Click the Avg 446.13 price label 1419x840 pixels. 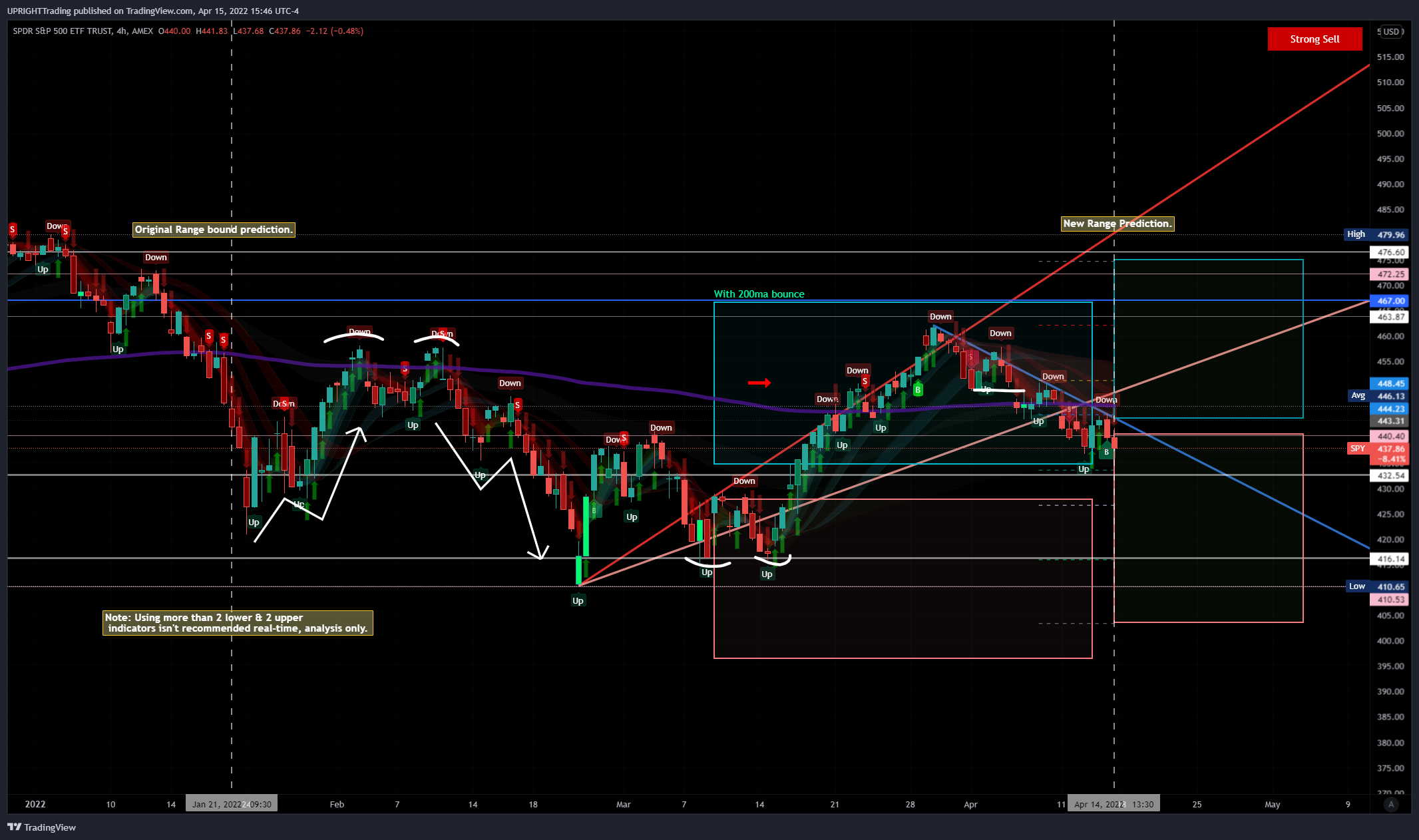tap(1378, 396)
